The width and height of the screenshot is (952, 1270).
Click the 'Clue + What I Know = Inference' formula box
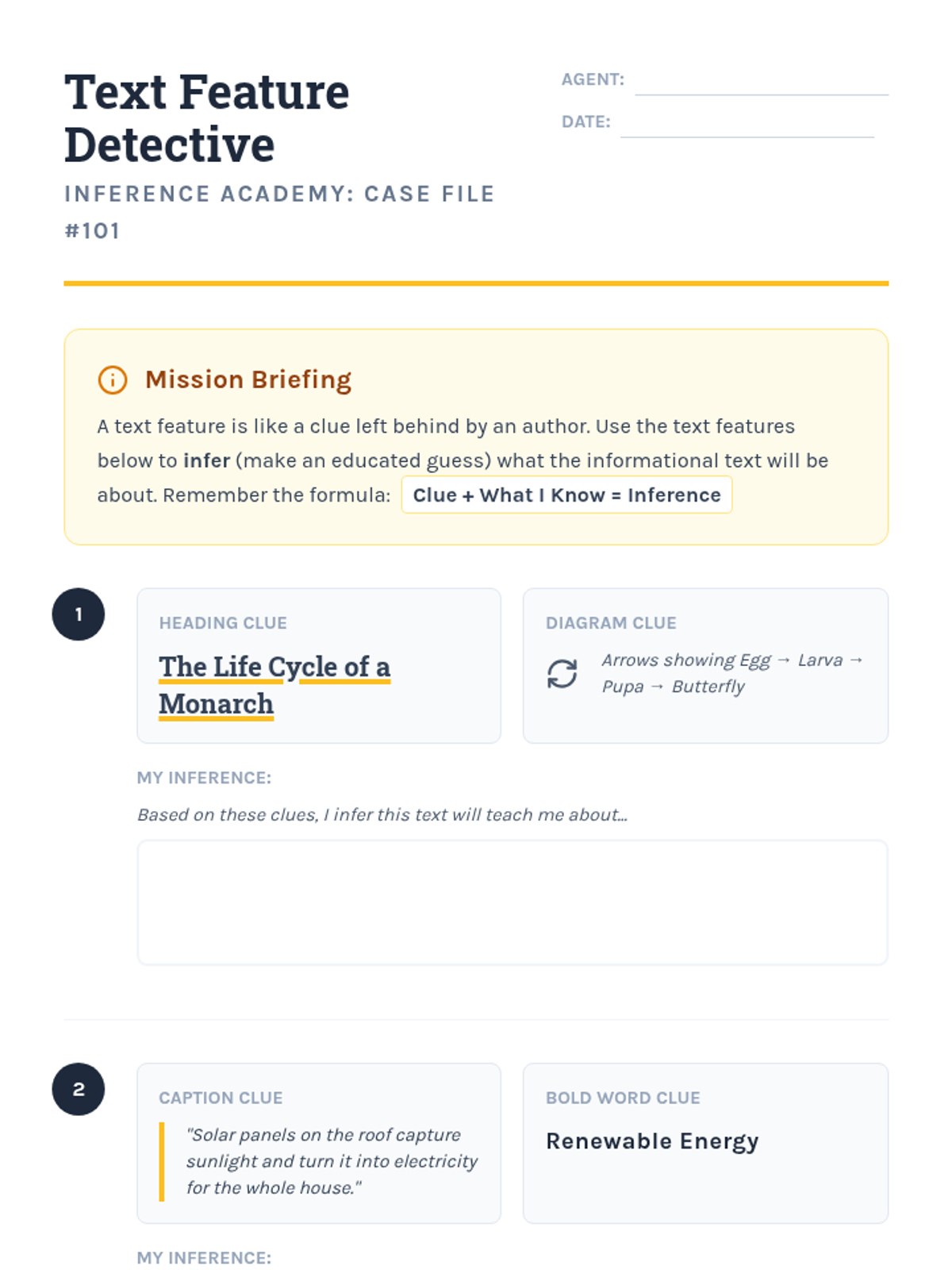566,495
